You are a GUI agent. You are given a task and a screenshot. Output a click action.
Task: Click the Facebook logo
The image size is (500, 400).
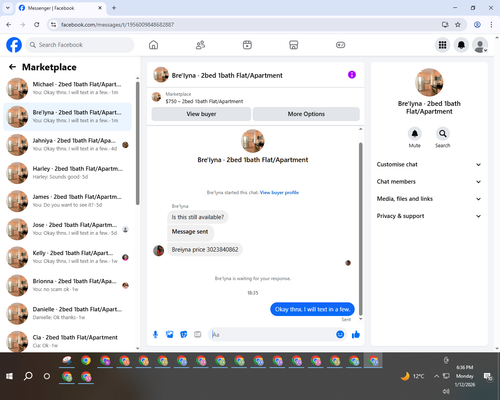(14, 45)
